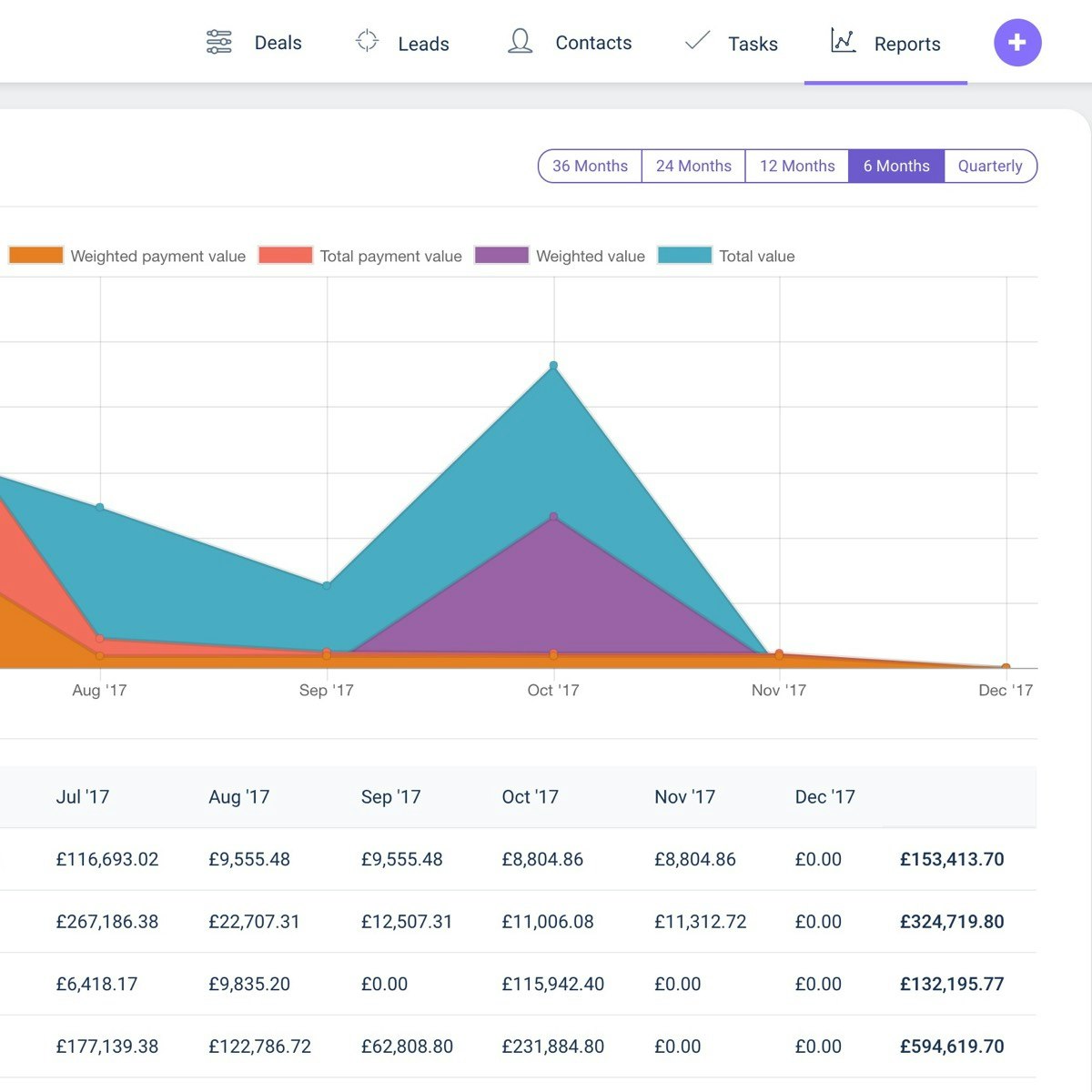Viewport: 1092px width, 1092px height.
Task: Hide the Weighted value series
Action: pos(560,256)
